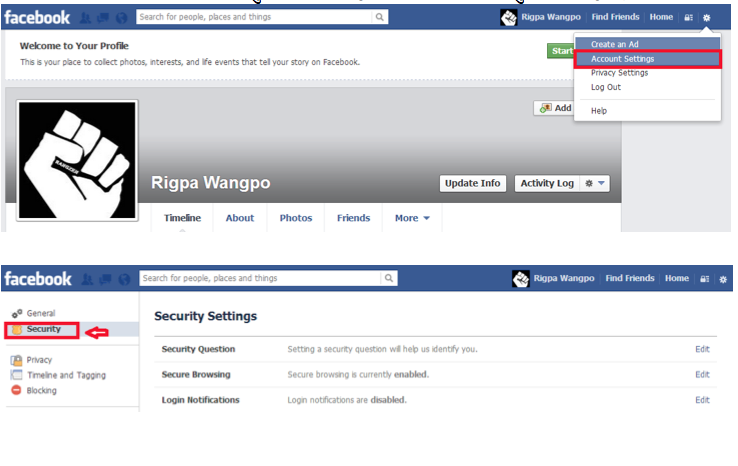Click the Facebook logo in bottom screenshot

pyautogui.click(x=38, y=279)
